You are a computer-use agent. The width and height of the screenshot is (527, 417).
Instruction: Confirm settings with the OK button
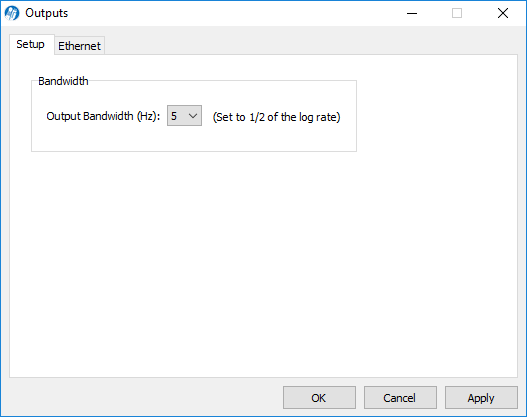[319, 398]
